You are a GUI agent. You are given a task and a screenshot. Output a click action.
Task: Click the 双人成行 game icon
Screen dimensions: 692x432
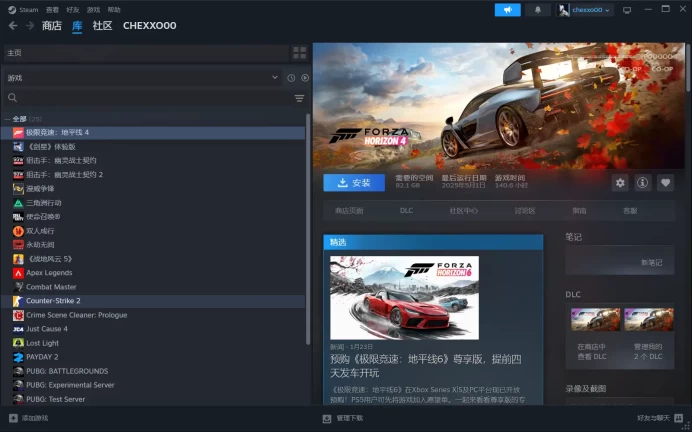point(18,231)
